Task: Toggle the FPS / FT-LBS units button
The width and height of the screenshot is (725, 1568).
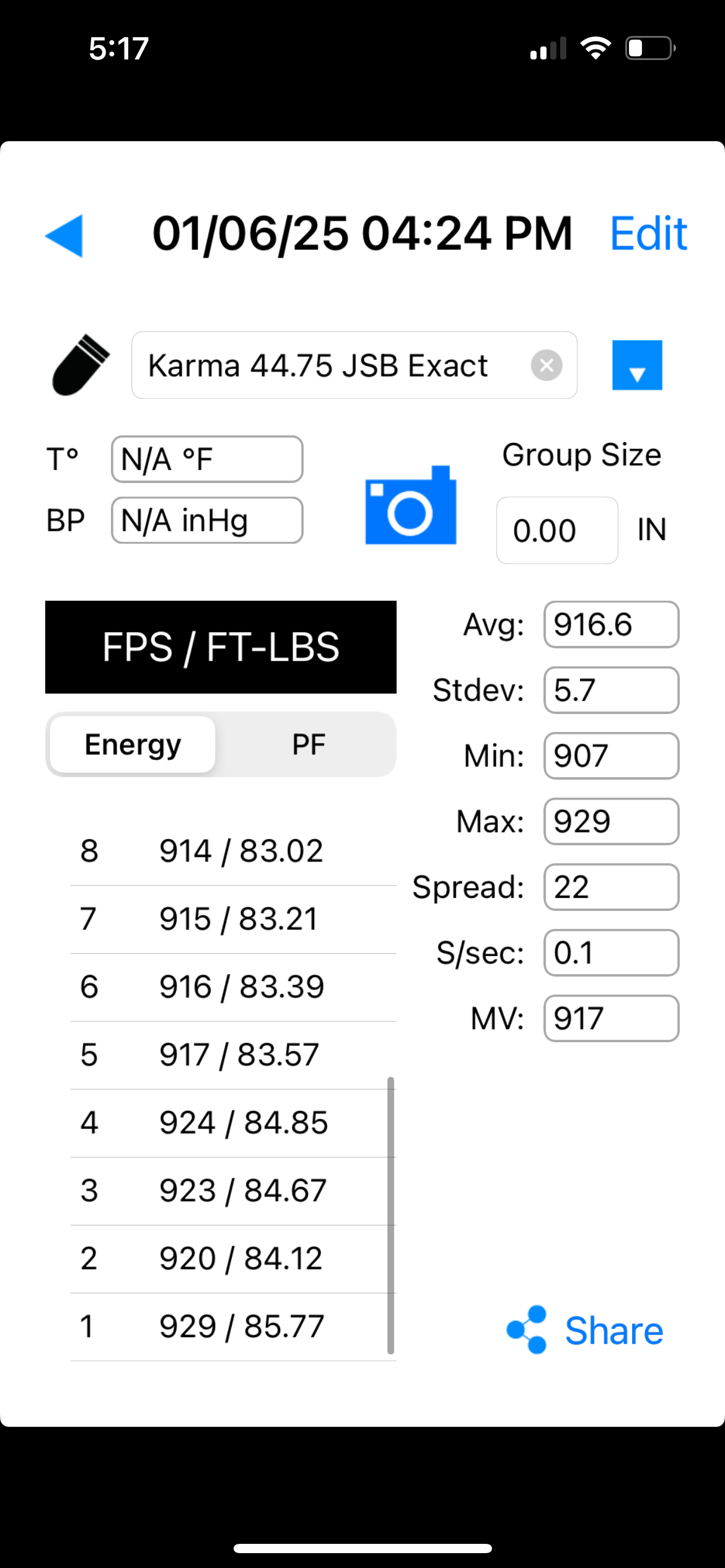Action: click(221, 647)
